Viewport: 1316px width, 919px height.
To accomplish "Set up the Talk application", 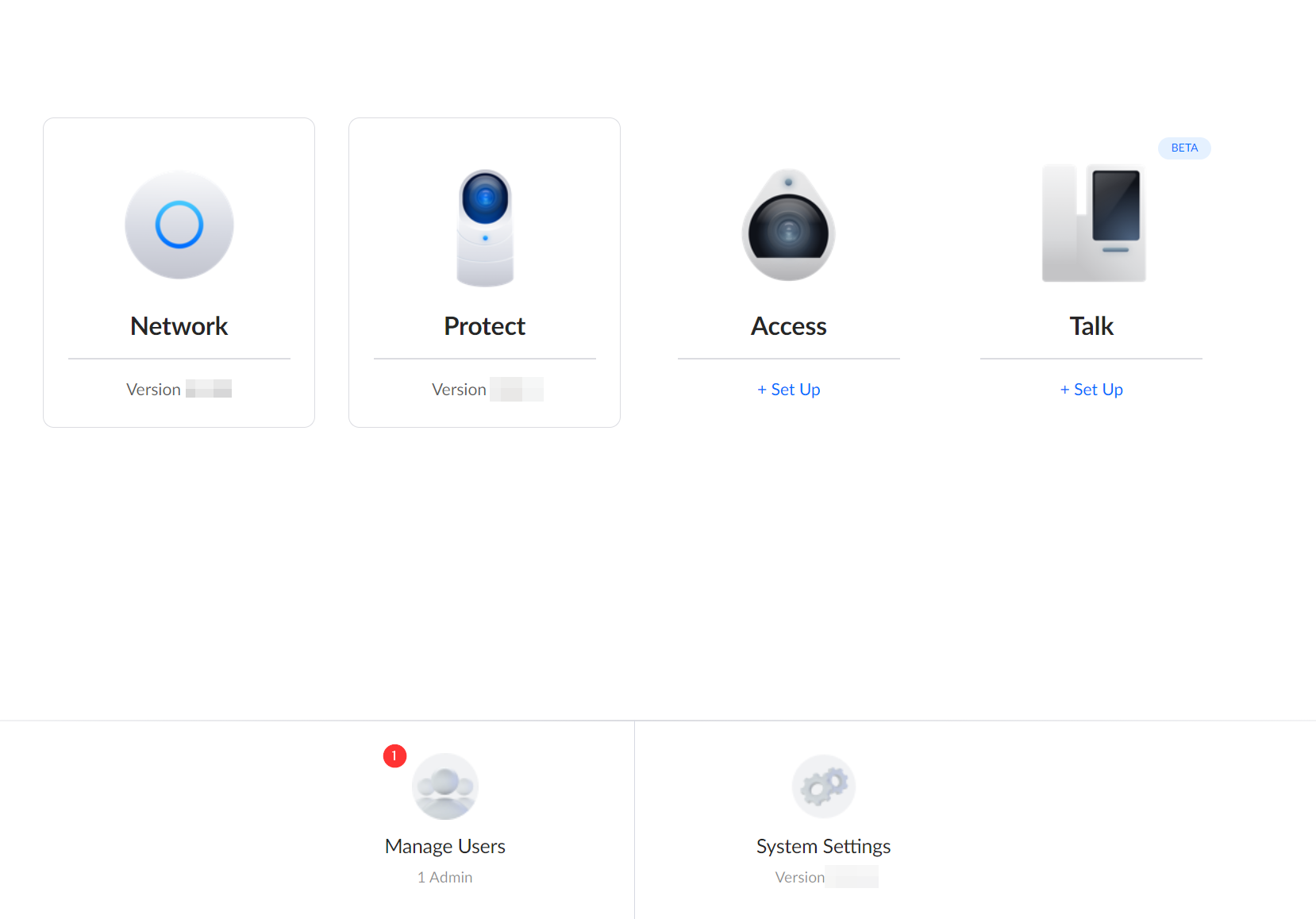I will coord(1091,390).
